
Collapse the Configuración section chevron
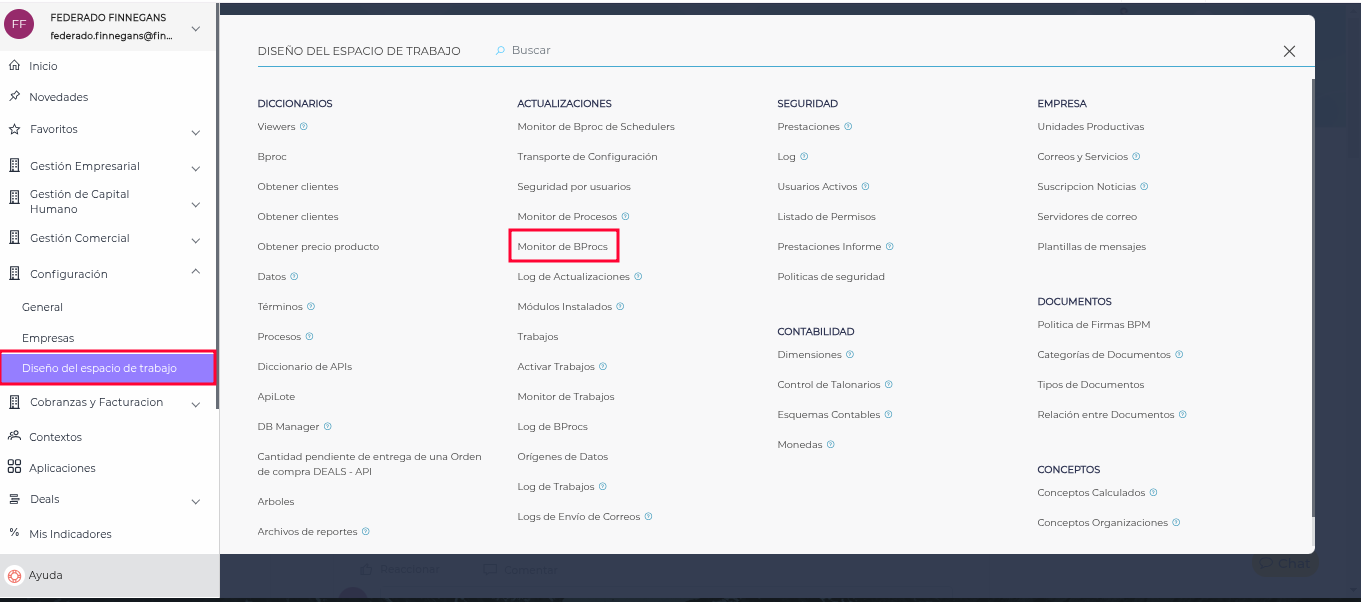click(196, 271)
